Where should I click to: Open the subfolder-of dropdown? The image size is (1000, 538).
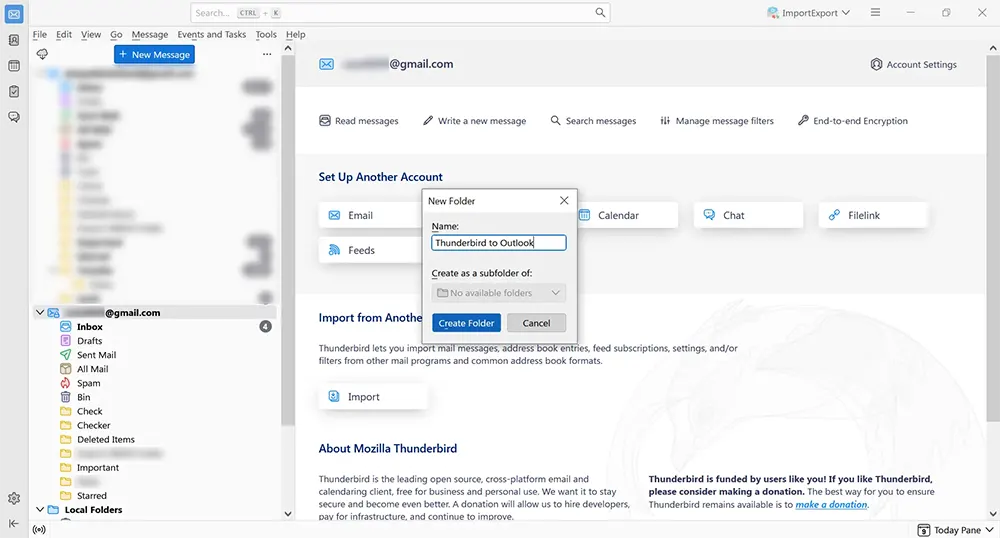click(499, 293)
